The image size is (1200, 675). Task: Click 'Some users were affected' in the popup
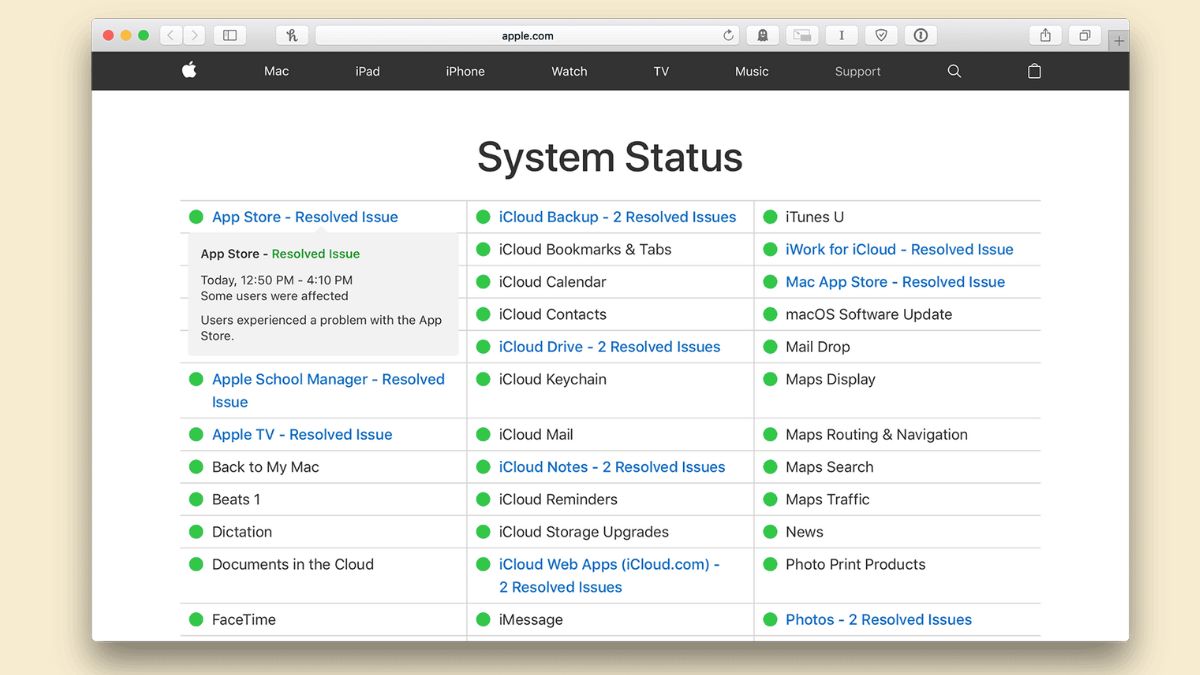click(x=275, y=296)
